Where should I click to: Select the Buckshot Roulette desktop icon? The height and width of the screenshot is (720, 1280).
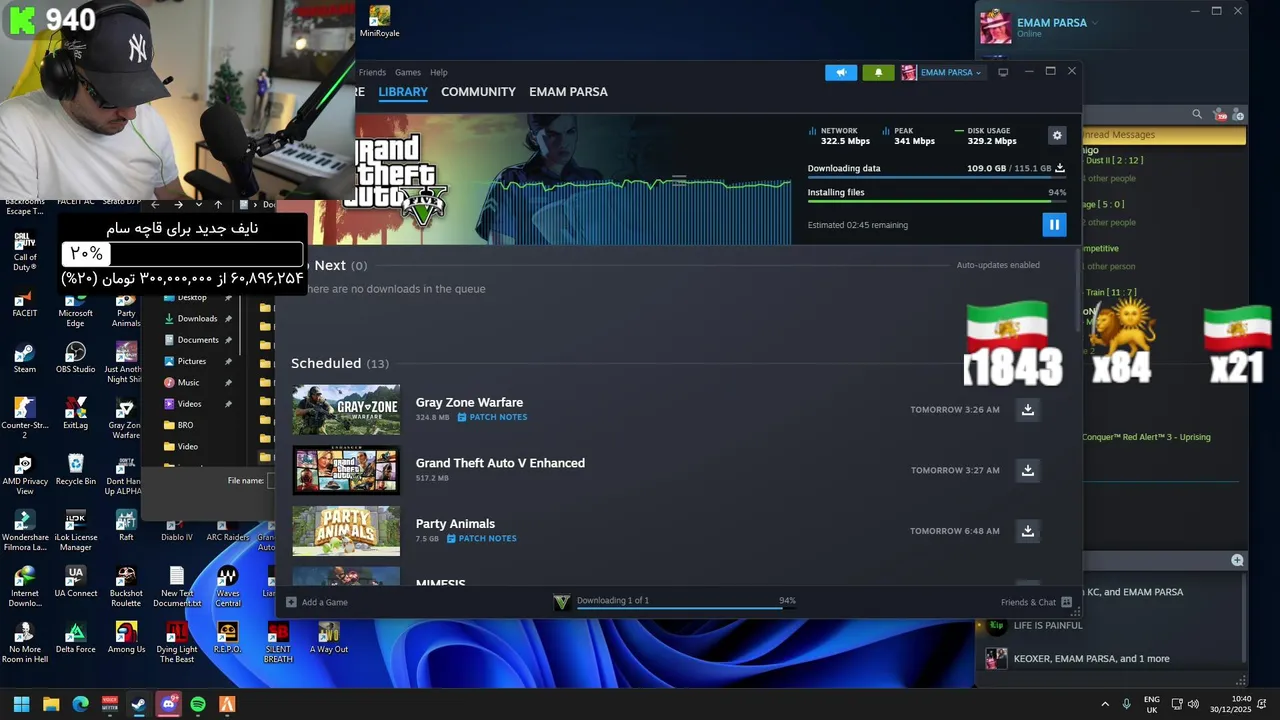point(126,586)
